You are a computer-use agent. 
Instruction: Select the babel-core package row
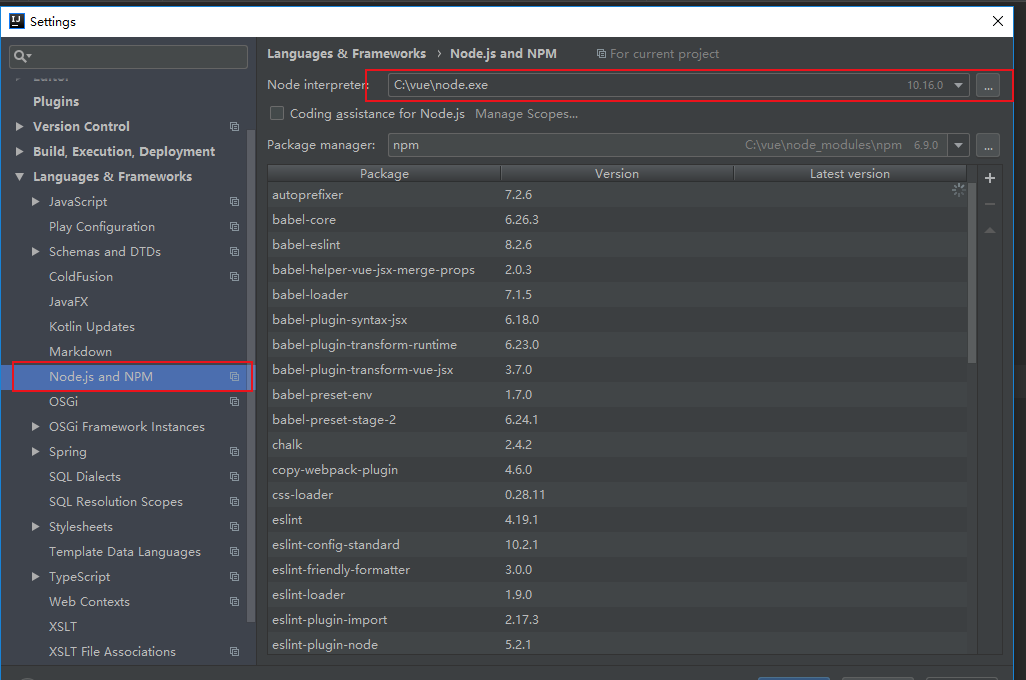coord(617,220)
